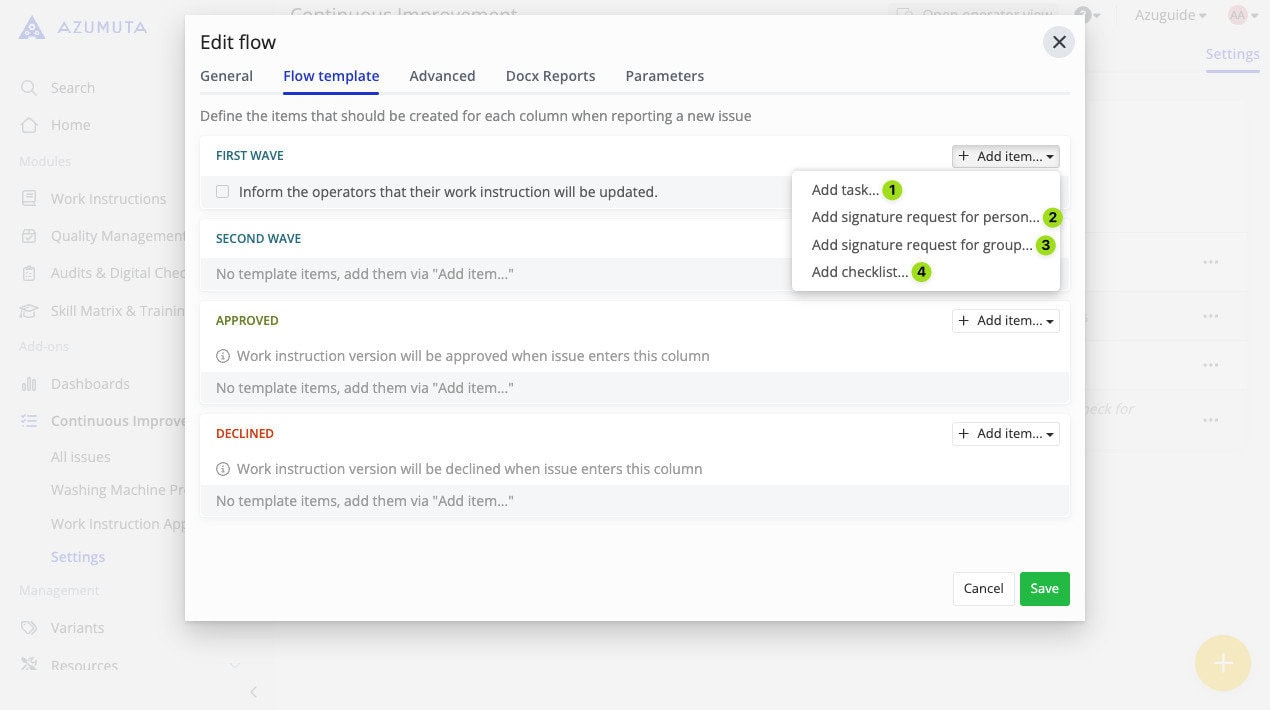Open Add item dropdown for Declined column

click(1005, 434)
